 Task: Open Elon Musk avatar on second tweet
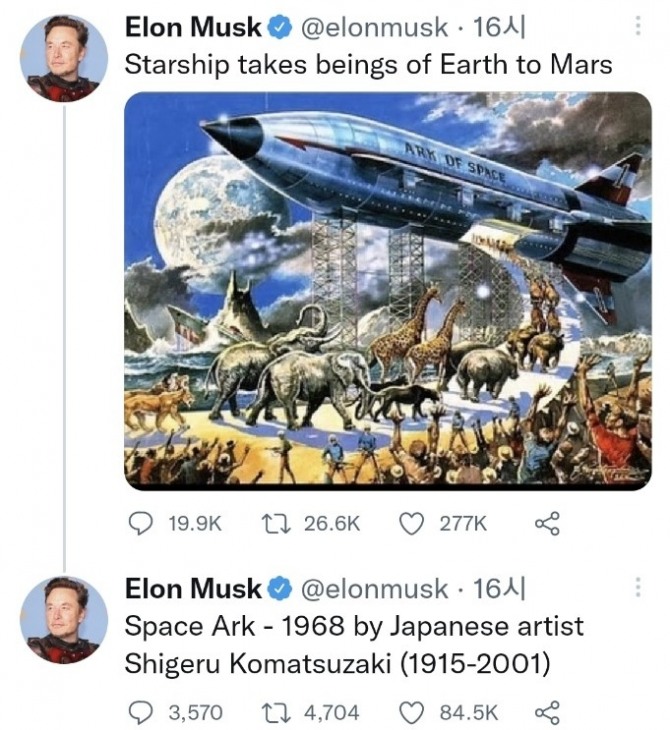[x=64, y=620]
